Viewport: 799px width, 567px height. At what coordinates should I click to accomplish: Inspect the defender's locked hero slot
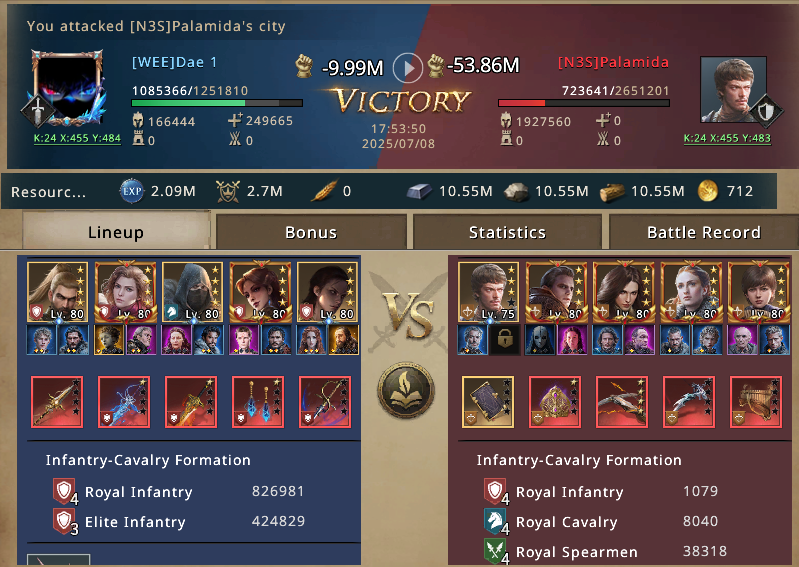[504, 340]
